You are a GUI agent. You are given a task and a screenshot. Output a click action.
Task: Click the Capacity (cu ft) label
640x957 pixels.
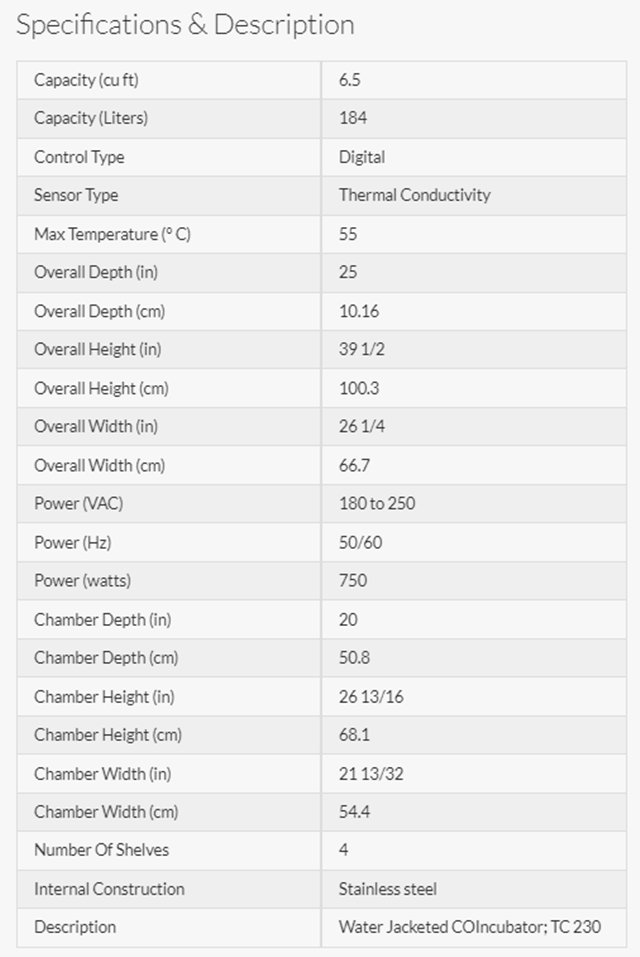(x=92, y=80)
